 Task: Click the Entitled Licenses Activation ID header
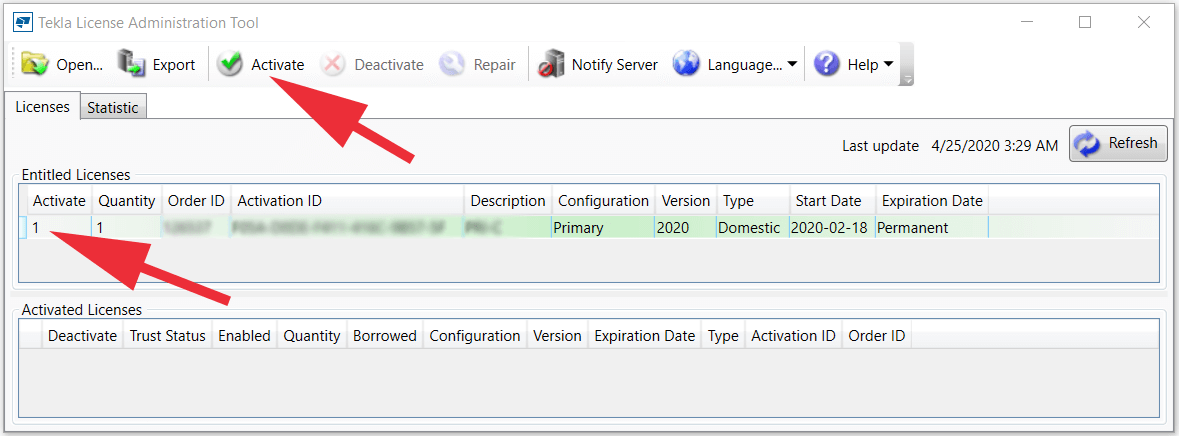point(347,201)
